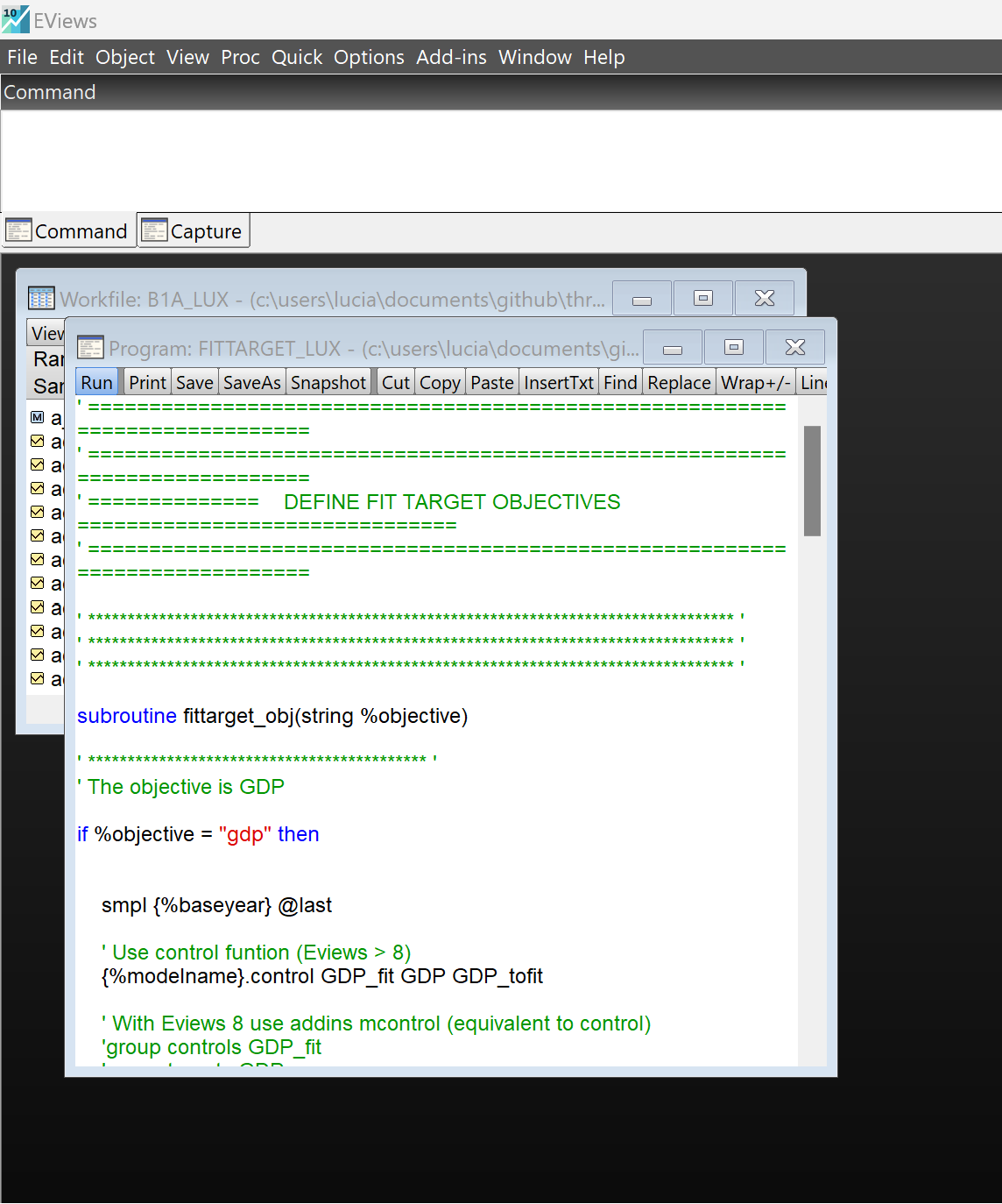1002x1204 pixels.
Task: Click the Print button in program toolbar
Action: click(x=147, y=383)
